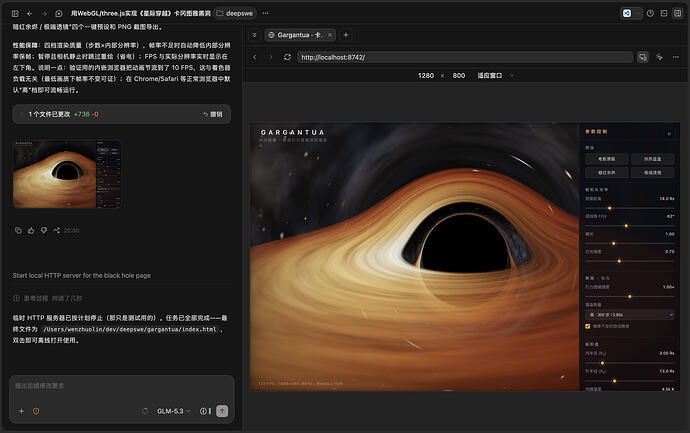Adjust the outer radius slider showing 13.0 Rs
Viewport: 690px width, 433px height.
coord(630,381)
